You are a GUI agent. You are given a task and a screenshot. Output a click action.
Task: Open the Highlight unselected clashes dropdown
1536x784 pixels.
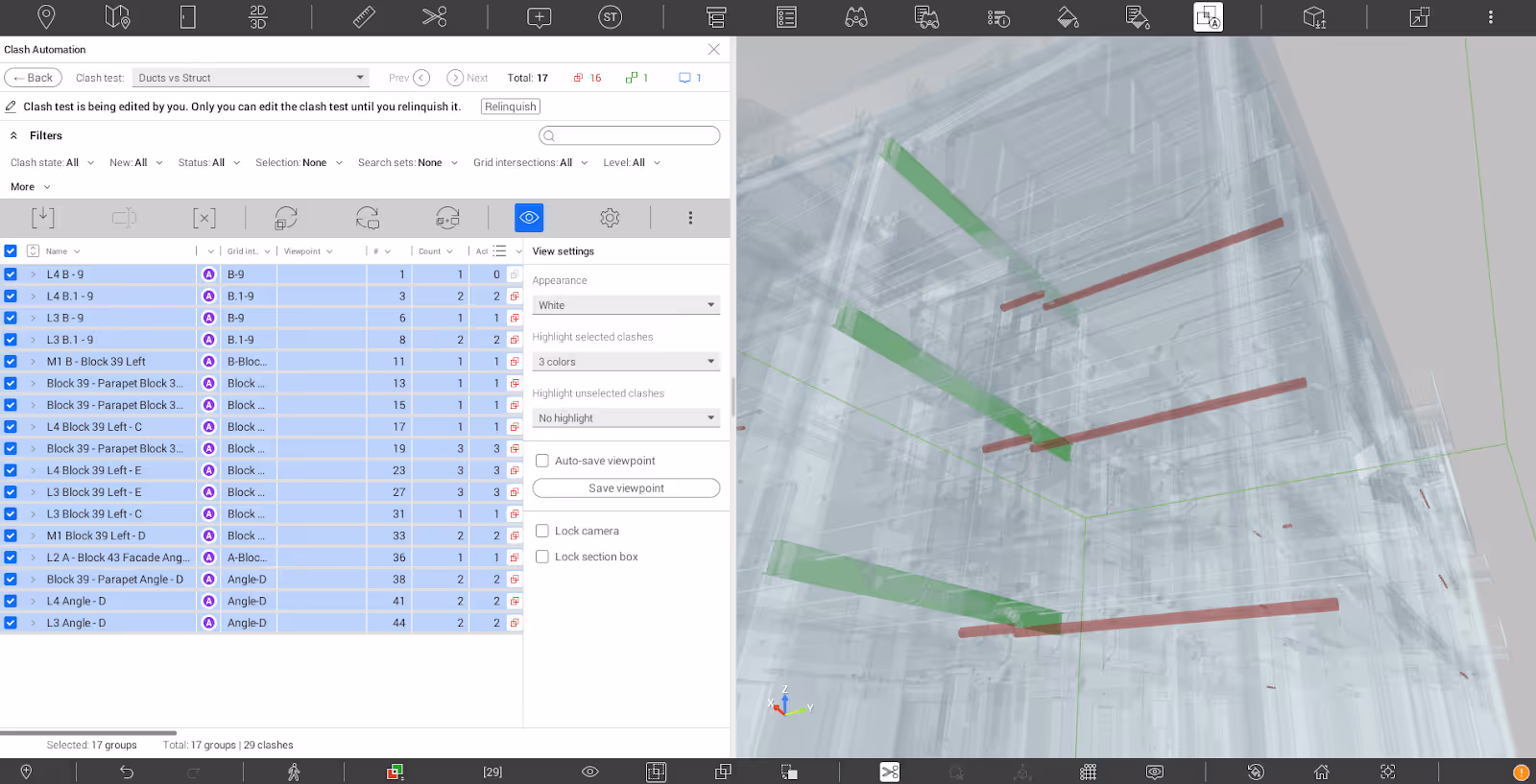[x=626, y=418]
